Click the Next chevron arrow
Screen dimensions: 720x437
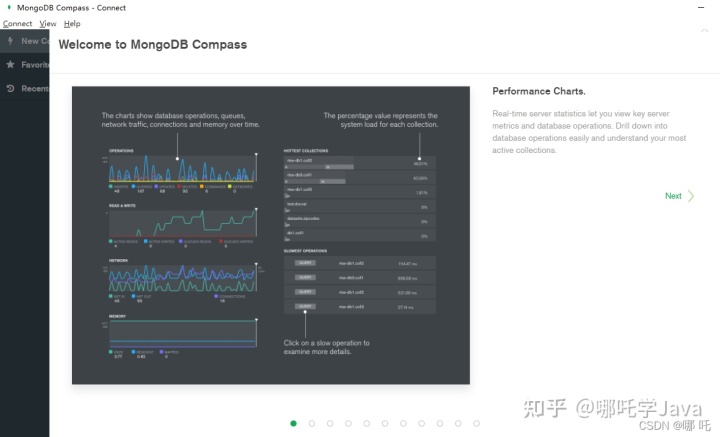point(691,196)
